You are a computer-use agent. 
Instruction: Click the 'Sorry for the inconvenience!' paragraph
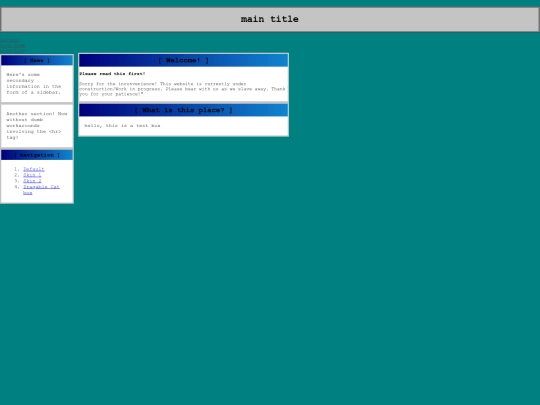click(x=182, y=89)
